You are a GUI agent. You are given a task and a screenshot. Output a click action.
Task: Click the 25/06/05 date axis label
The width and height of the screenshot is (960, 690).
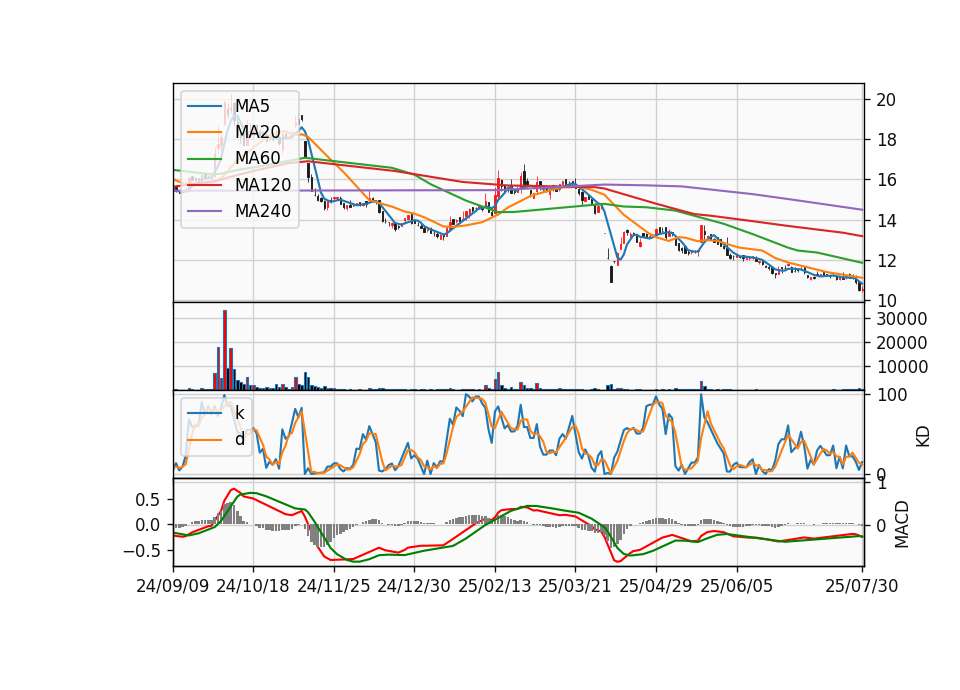pyautogui.click(x=737, y=586)
